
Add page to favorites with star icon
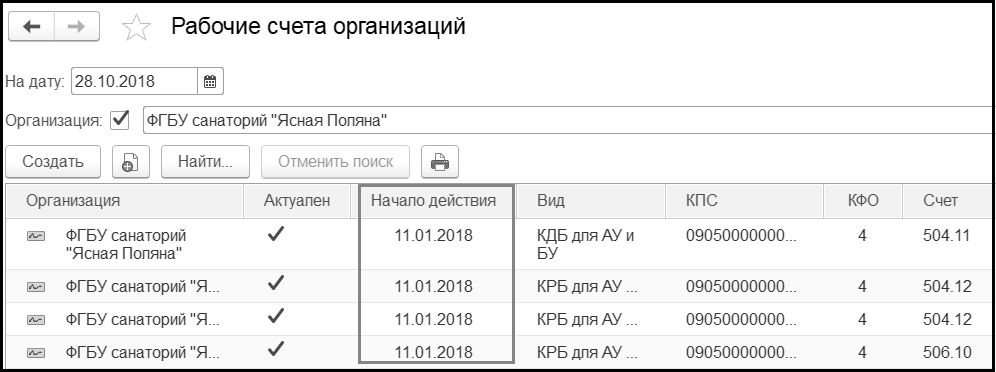[136, 28]
